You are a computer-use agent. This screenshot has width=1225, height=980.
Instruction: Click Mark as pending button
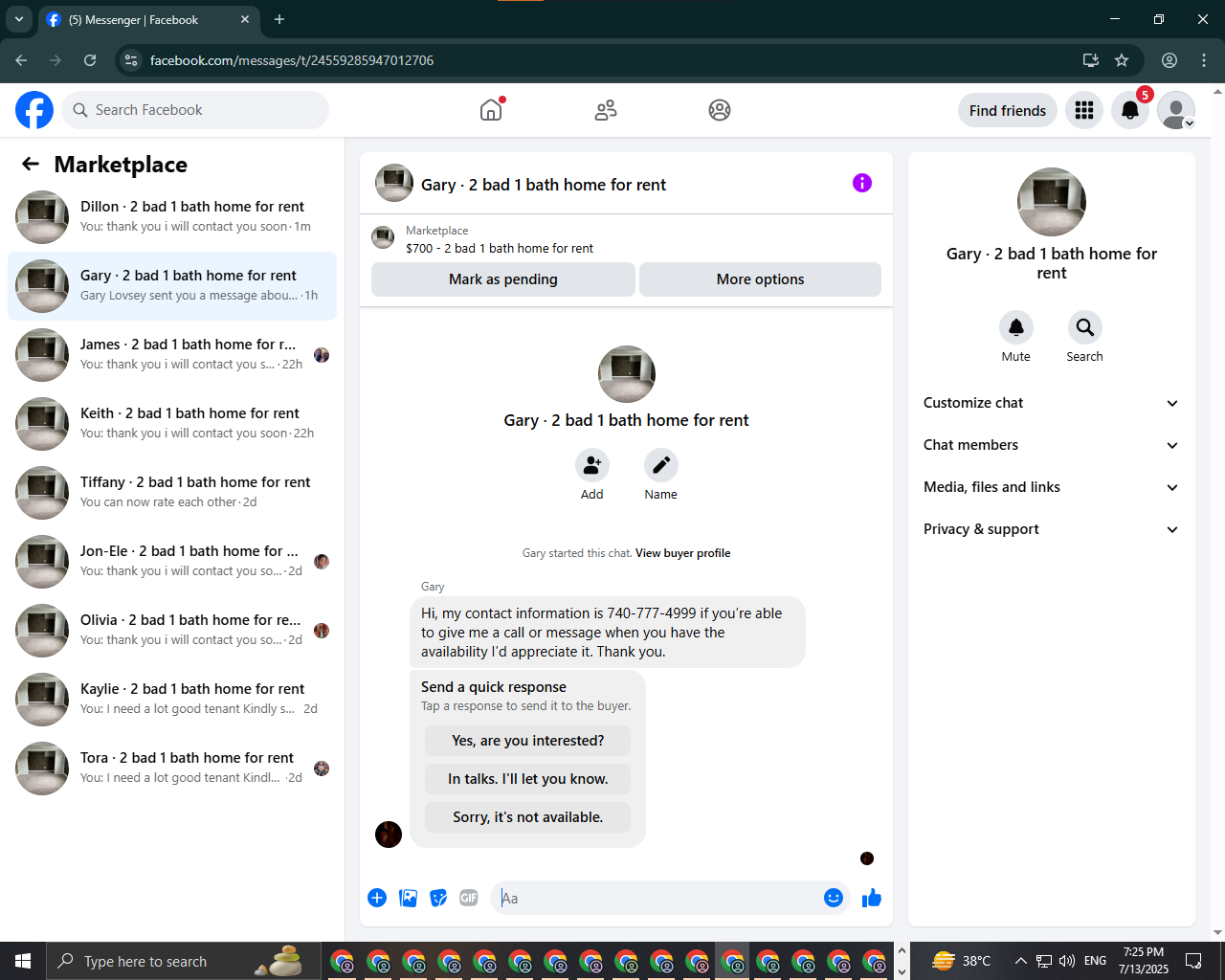click(x=503, y=279)
